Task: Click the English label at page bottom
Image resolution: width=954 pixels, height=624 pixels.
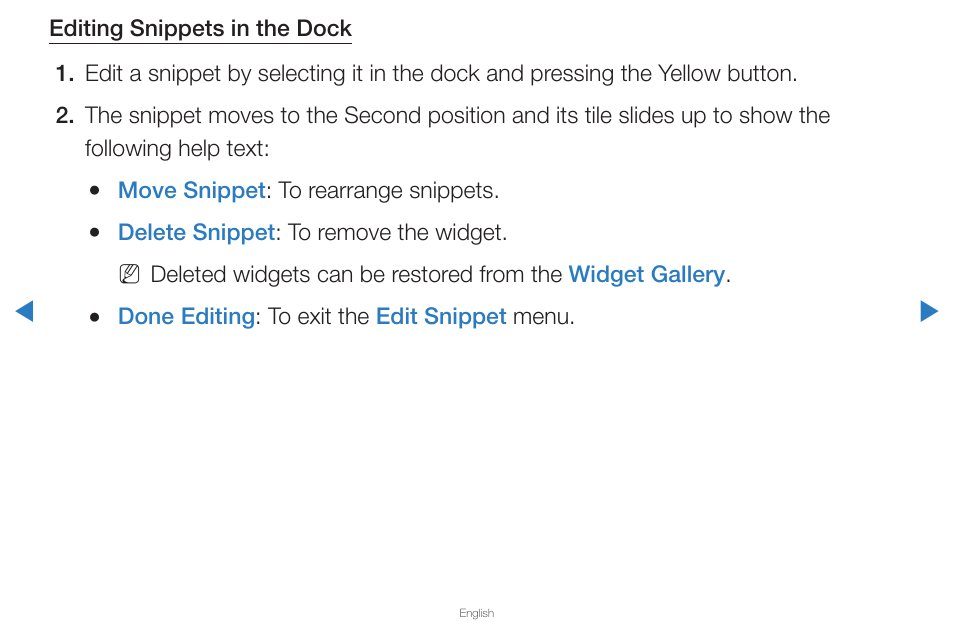Action: click(x=476, y=613)
